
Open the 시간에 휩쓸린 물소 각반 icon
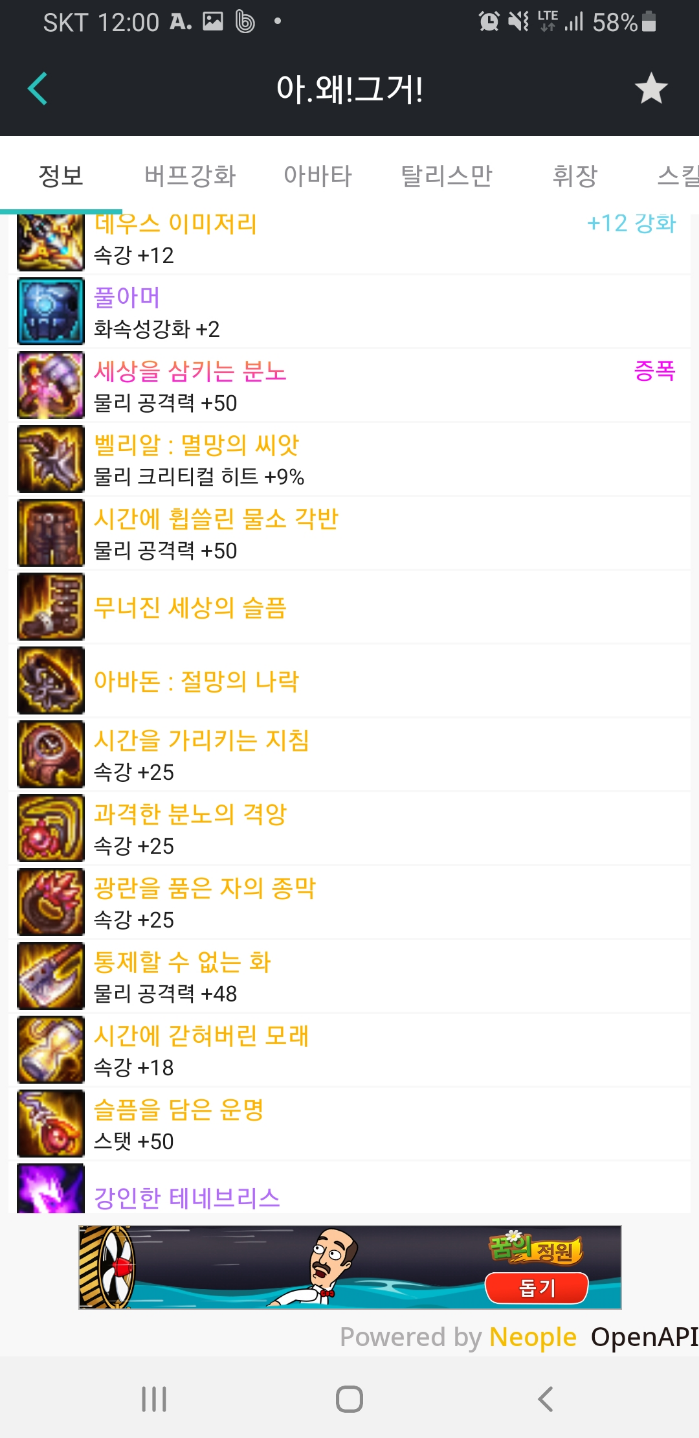point(51,533)
